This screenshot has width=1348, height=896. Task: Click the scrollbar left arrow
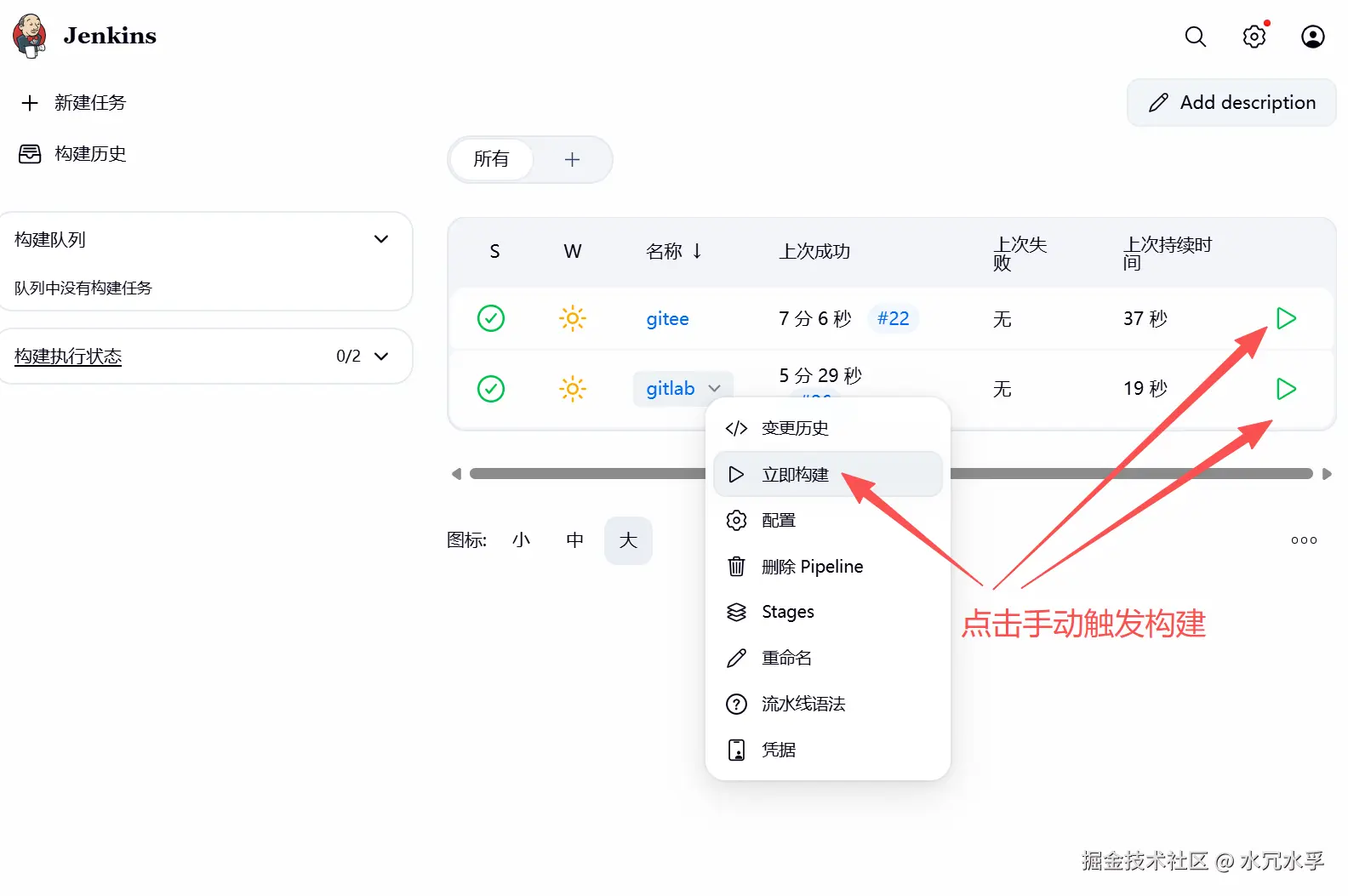(x=456, y=474)
